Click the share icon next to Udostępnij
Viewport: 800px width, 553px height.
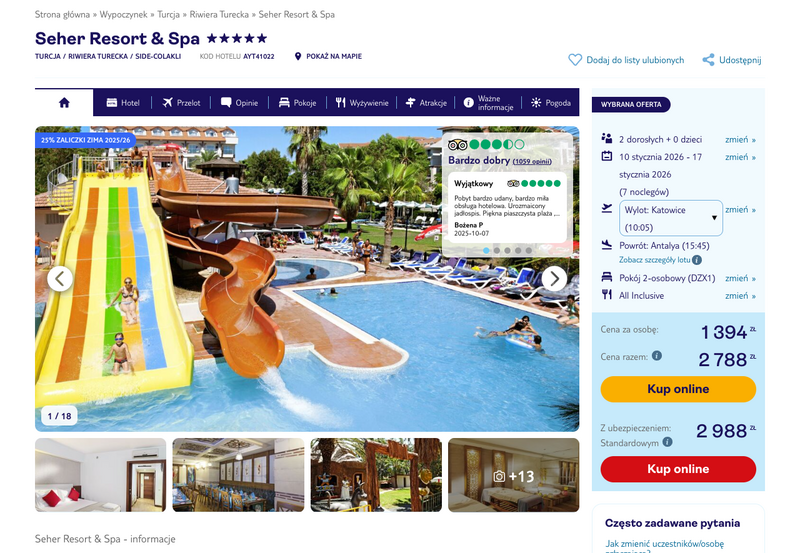click(708, 60)
